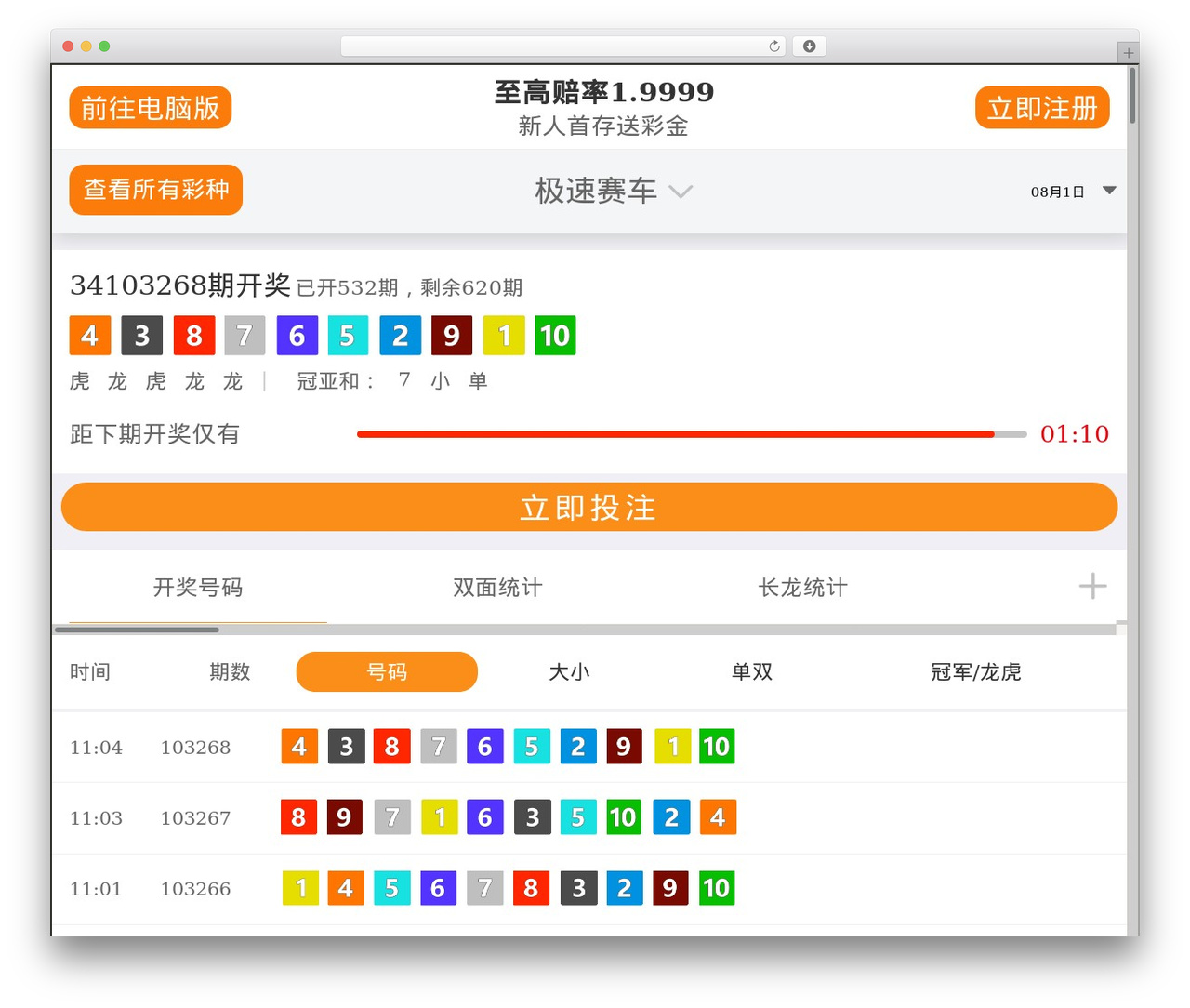
Task: Click orange ball 4 in row 103268
Action: click(299, 747)
